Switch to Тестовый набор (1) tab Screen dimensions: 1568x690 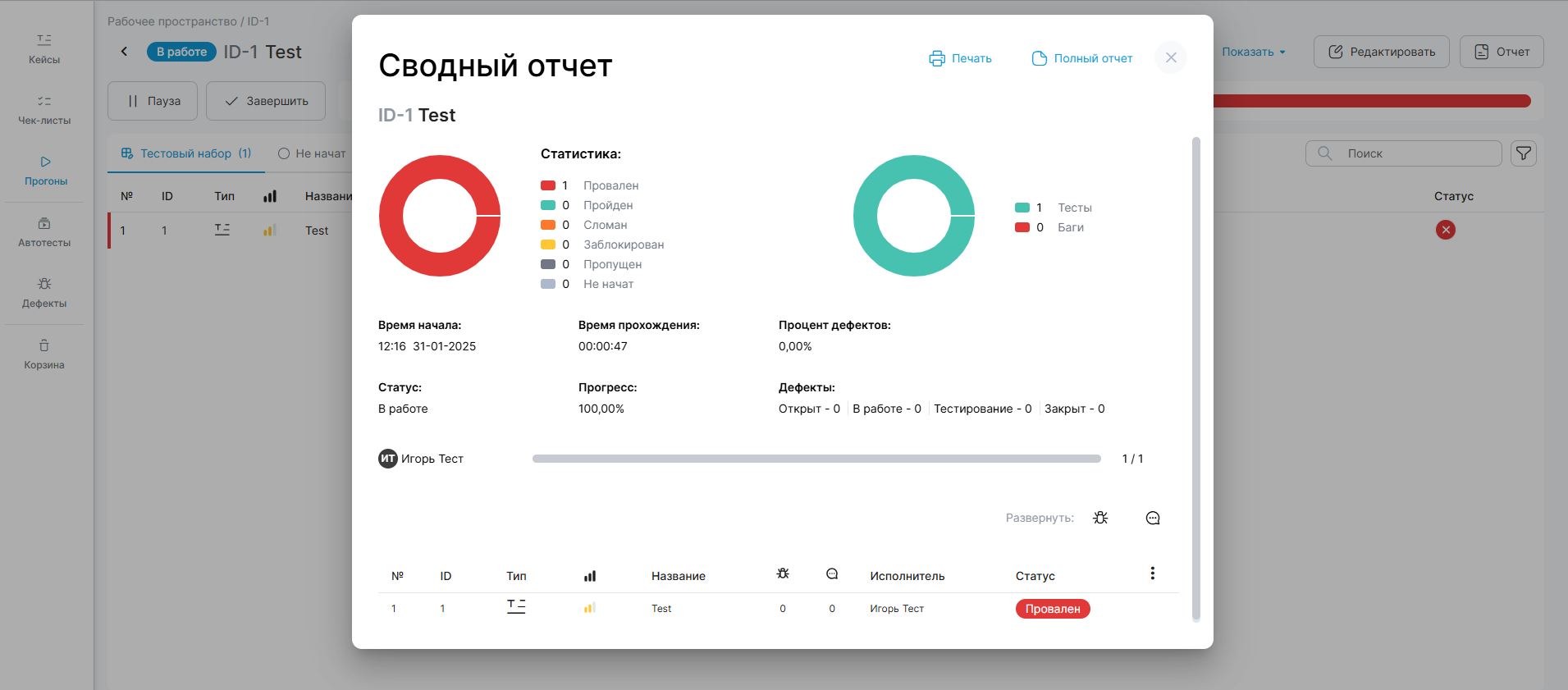tap(186, 153)
